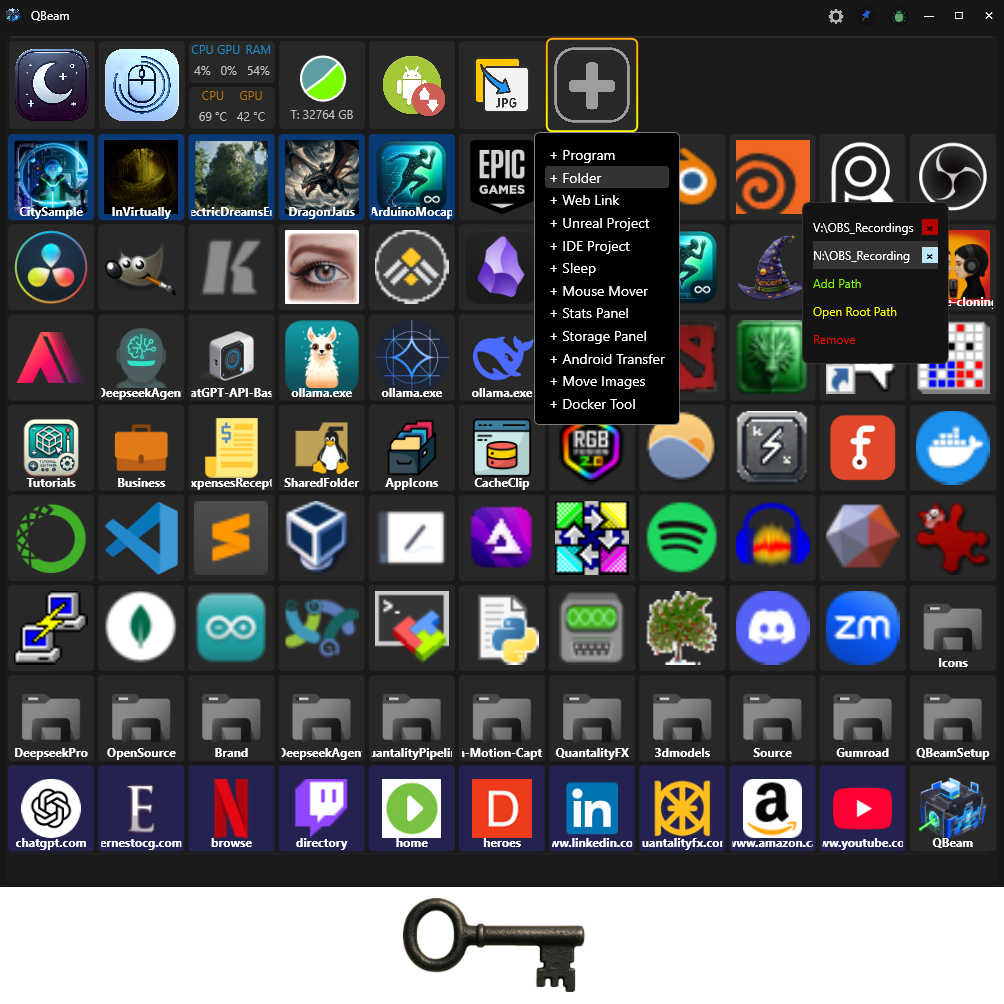Open SharedFolder with penguin icon
The image size is (1004, 1004).
pos(322,448)
